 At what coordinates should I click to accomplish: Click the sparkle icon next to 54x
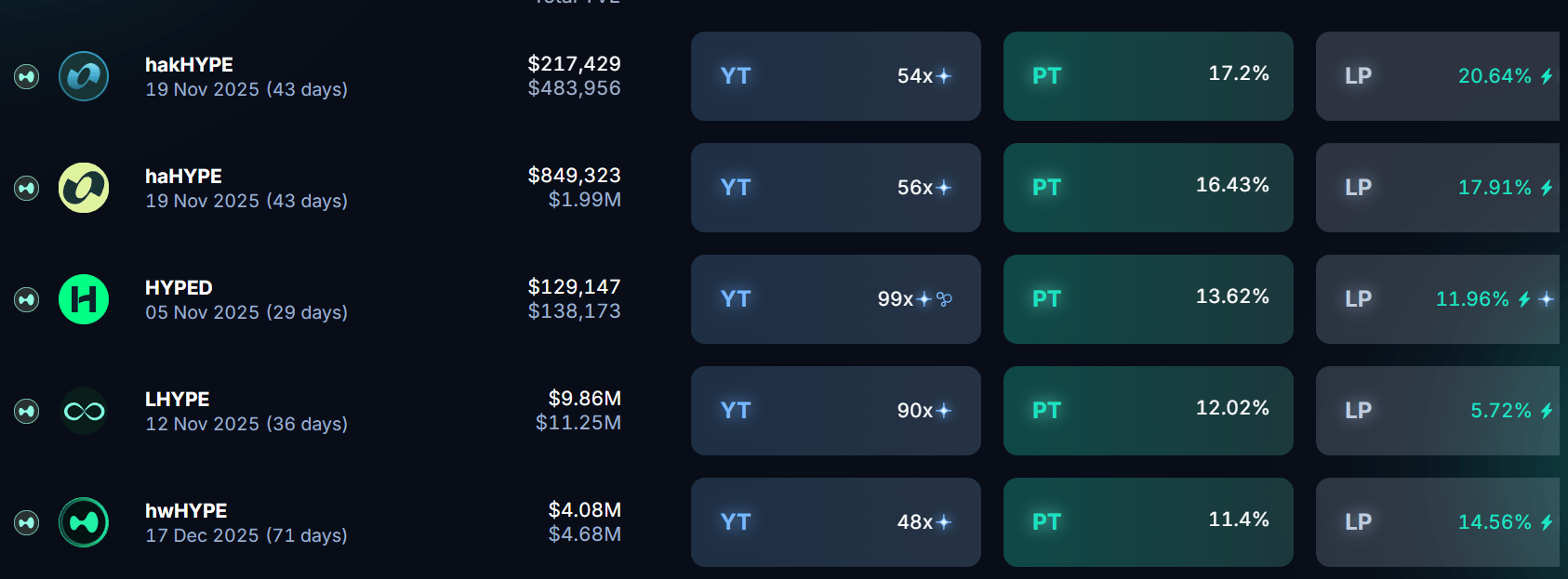tap(944, 76)
